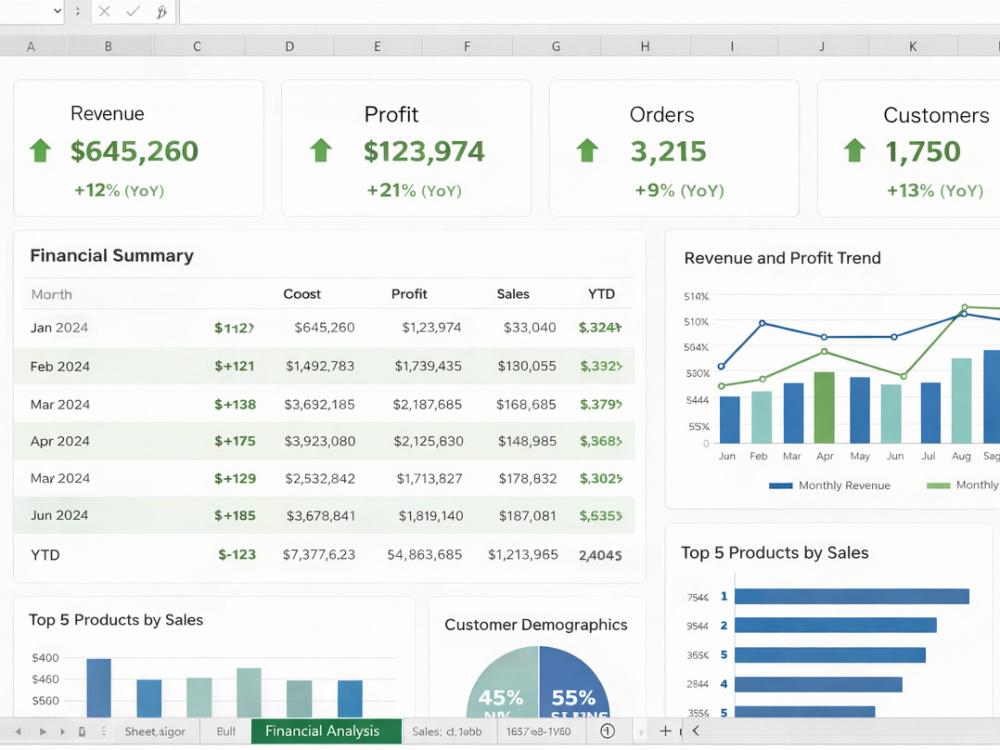Click the first next-sheet arrow

pos(43,732)
